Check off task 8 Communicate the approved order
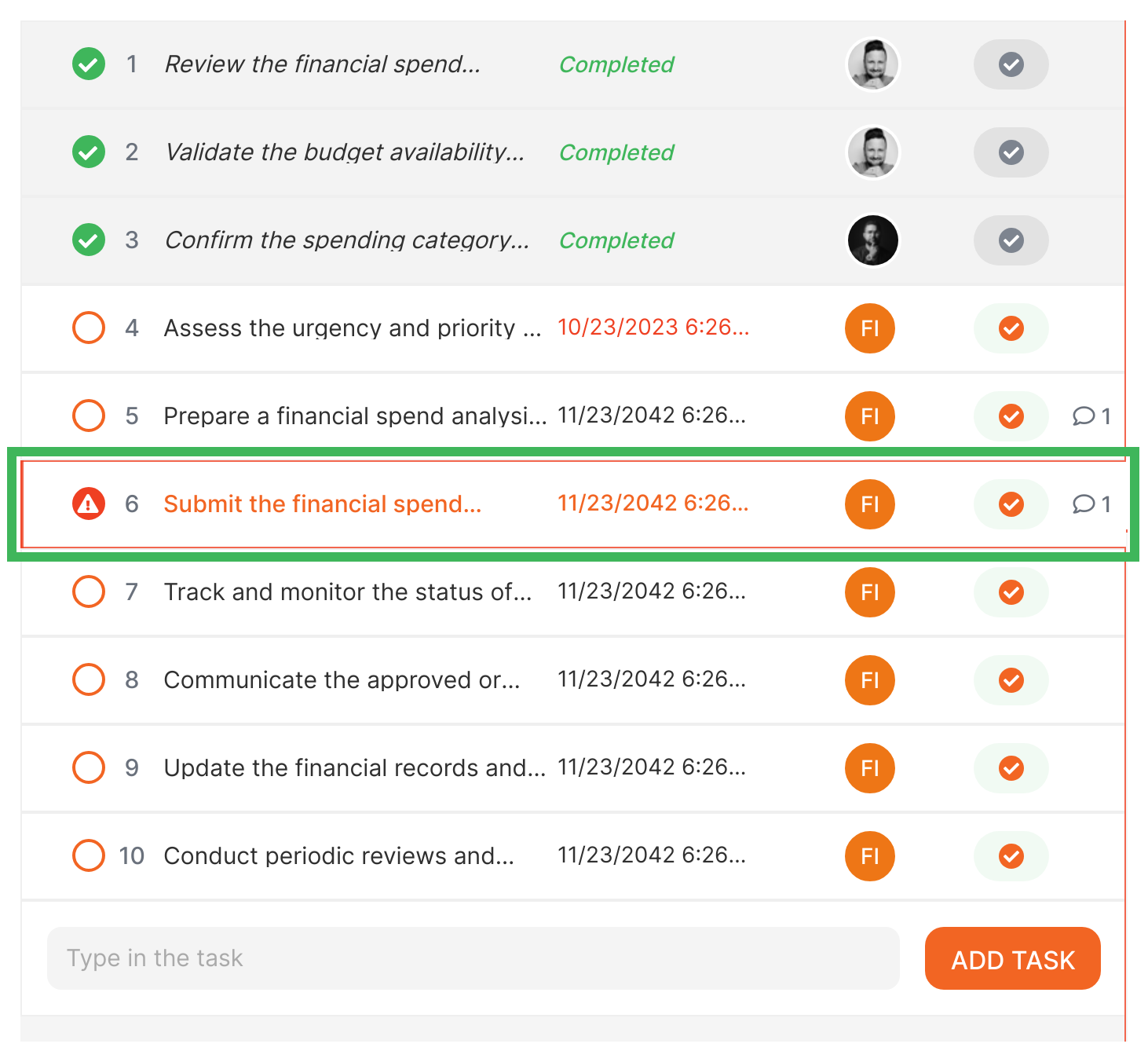The height and width of the screenshot is (1062, 1148). pyautogui.click(x=1011, y=680)
